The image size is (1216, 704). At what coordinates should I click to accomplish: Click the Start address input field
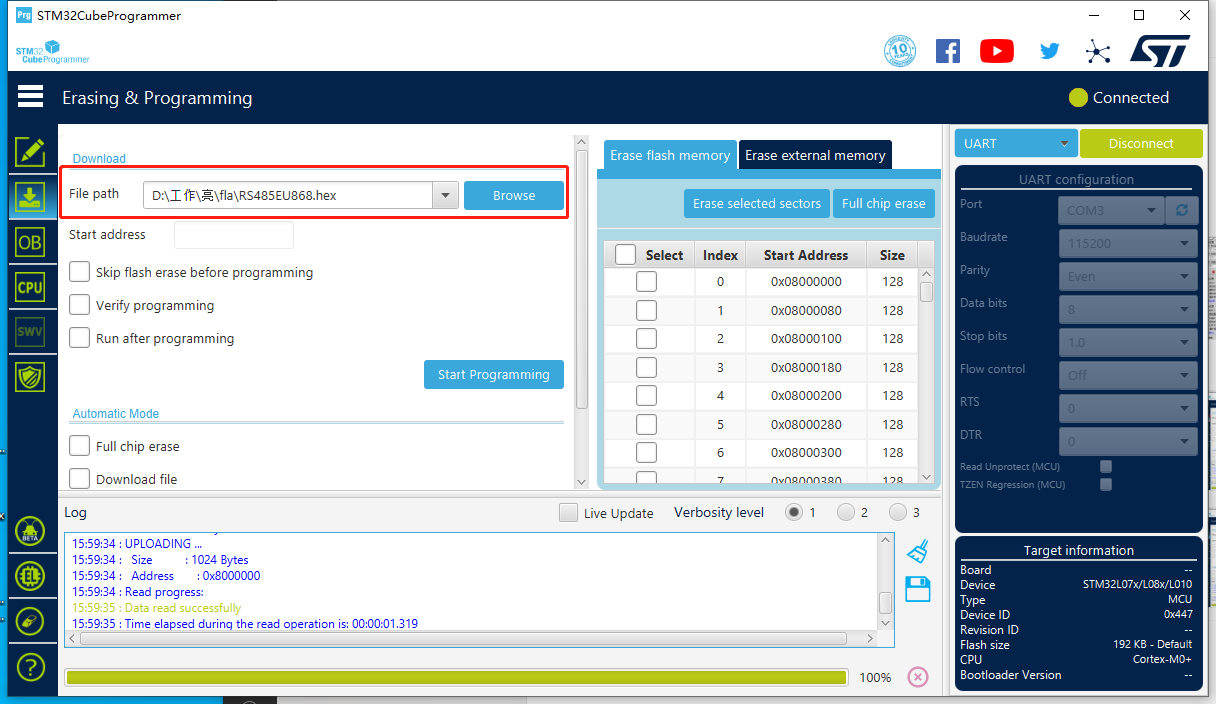pyautogui.click(x=234, y=235)
